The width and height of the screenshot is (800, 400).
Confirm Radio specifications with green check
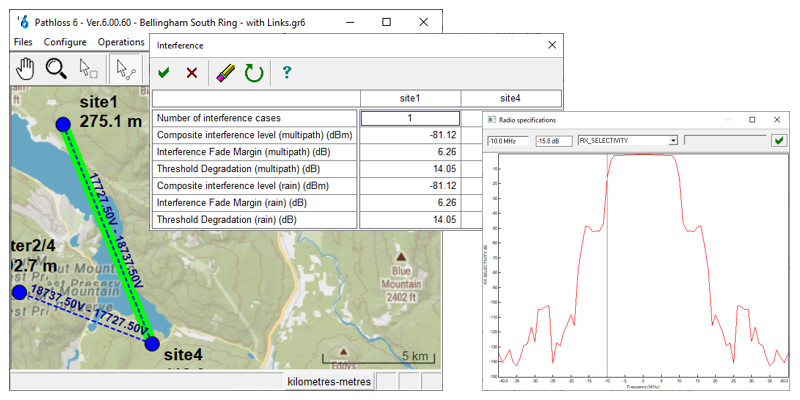[779, 141]
